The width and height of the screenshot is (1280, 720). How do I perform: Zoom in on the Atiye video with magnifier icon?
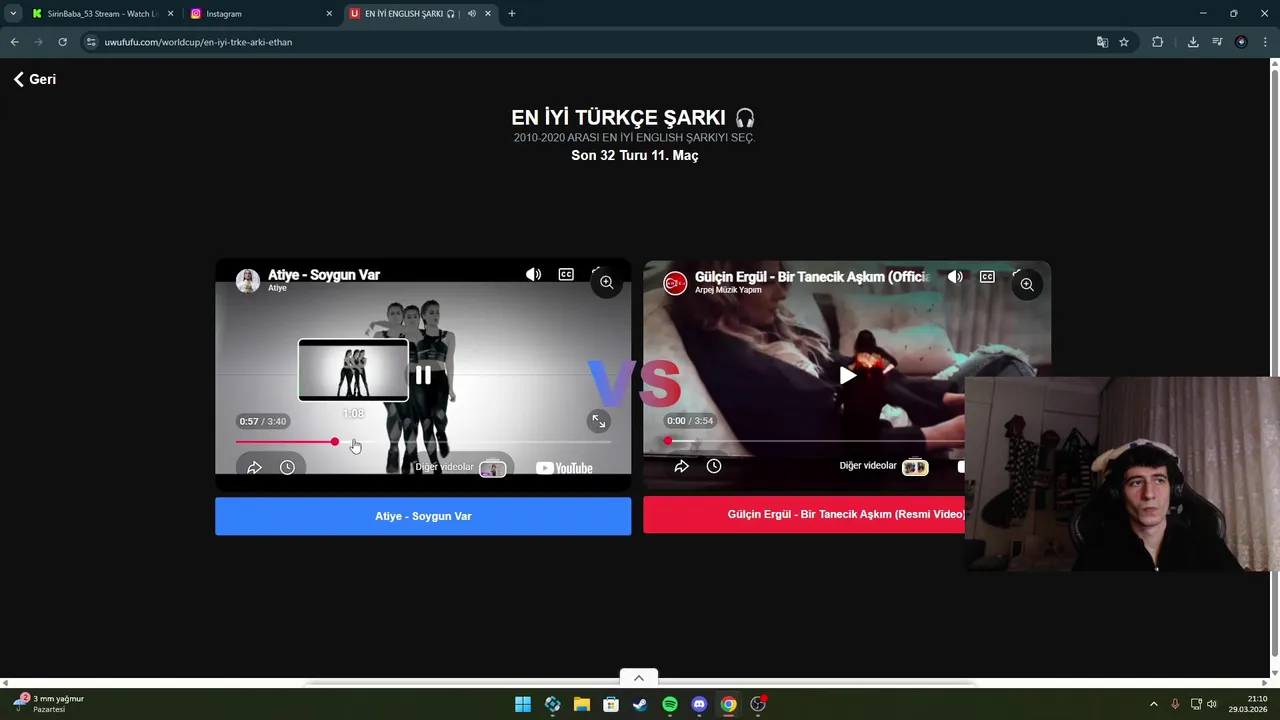point(606,283)
